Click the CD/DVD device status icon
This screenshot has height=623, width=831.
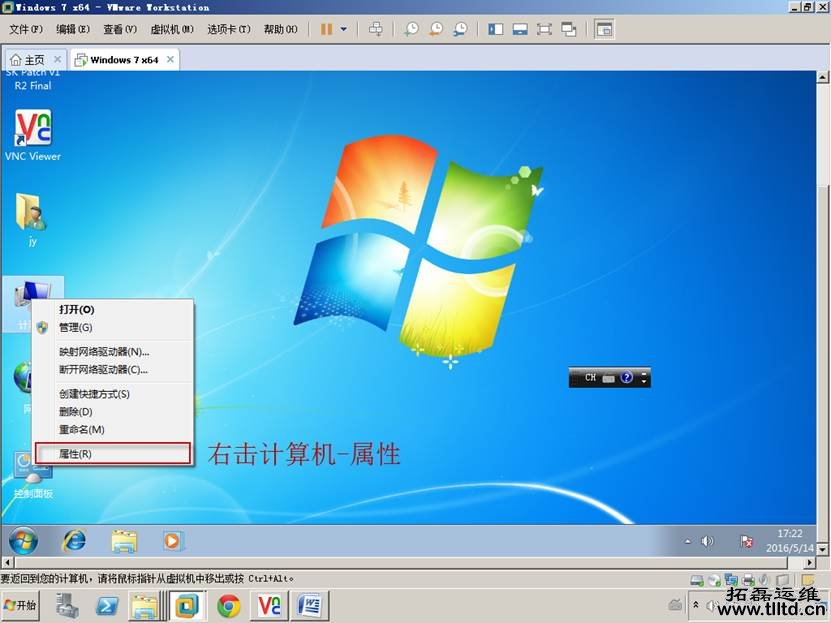(714, 581)
